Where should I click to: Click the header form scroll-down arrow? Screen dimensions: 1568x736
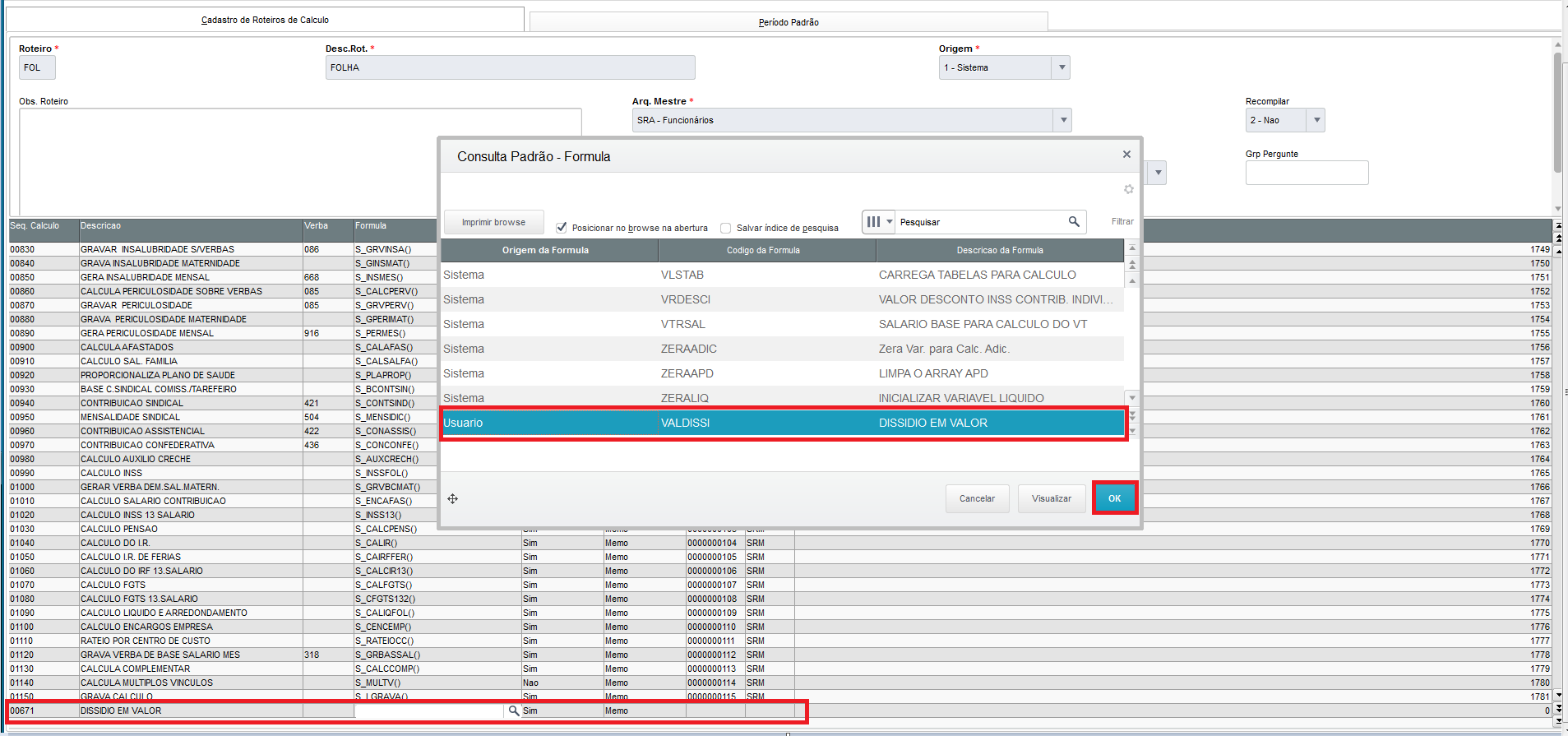click(x=1557, y=209)
